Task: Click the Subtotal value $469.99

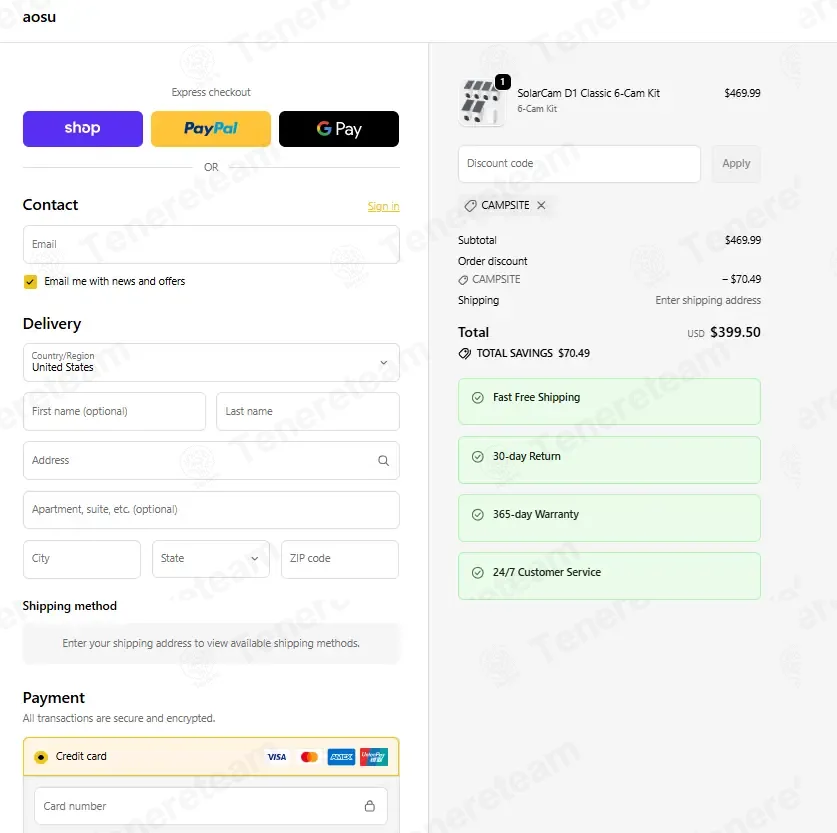Action: point(743,240)
